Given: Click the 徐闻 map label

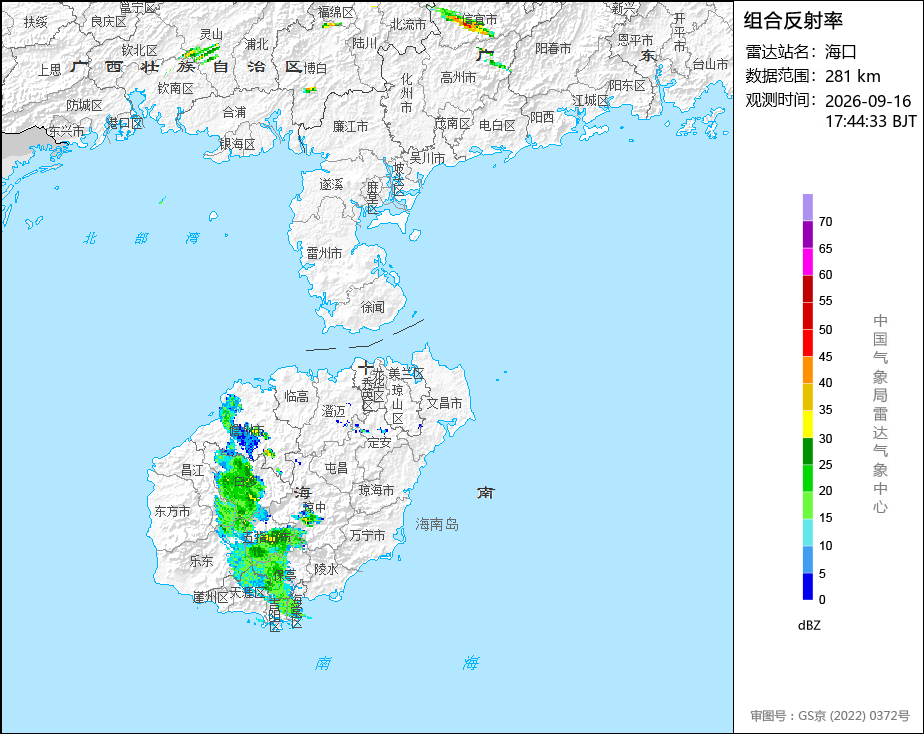Looking at the screenshot, I should coord(372,307).
